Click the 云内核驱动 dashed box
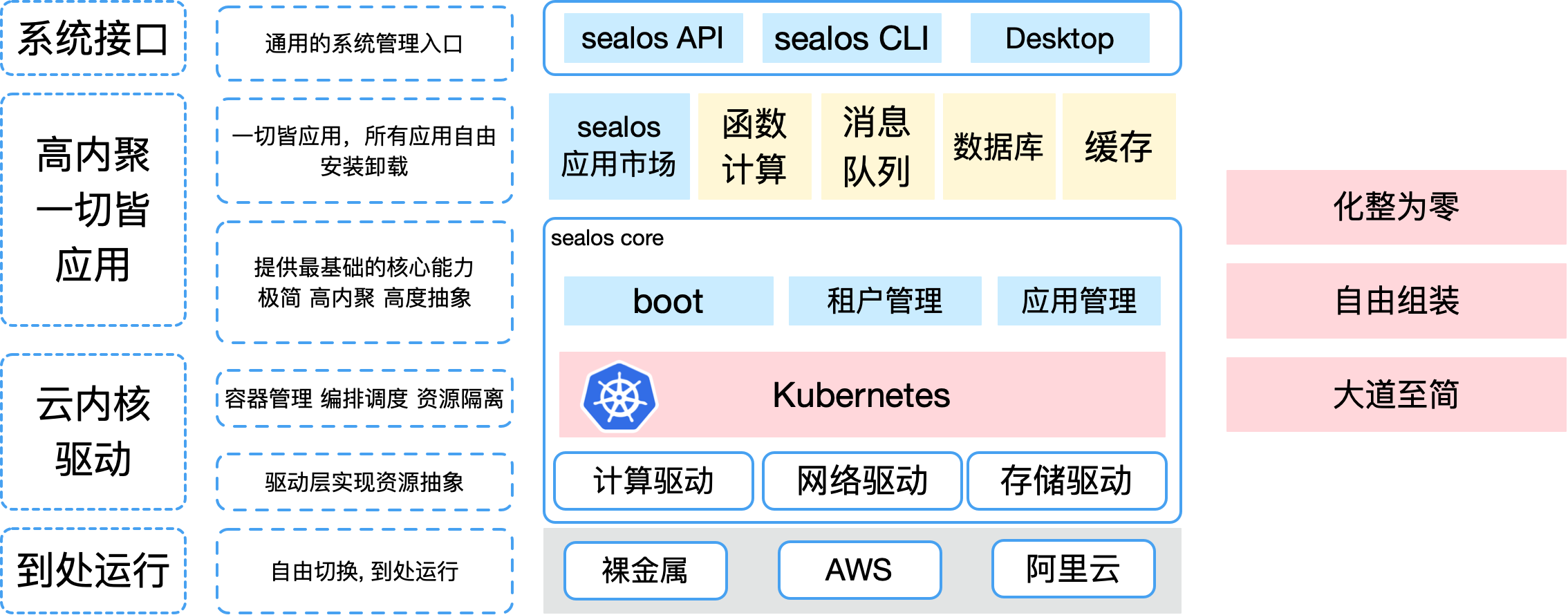This screenshot has height=615, width=1568. [x=93, y=432]
